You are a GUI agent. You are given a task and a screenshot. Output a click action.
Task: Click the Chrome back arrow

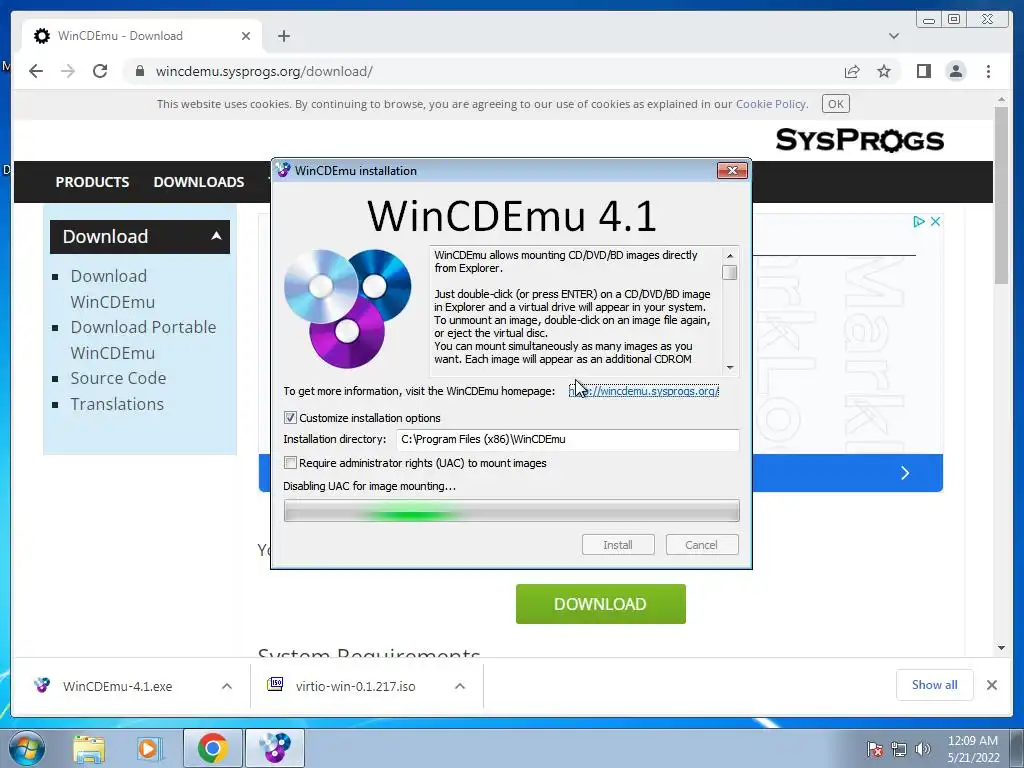[36, 71]
